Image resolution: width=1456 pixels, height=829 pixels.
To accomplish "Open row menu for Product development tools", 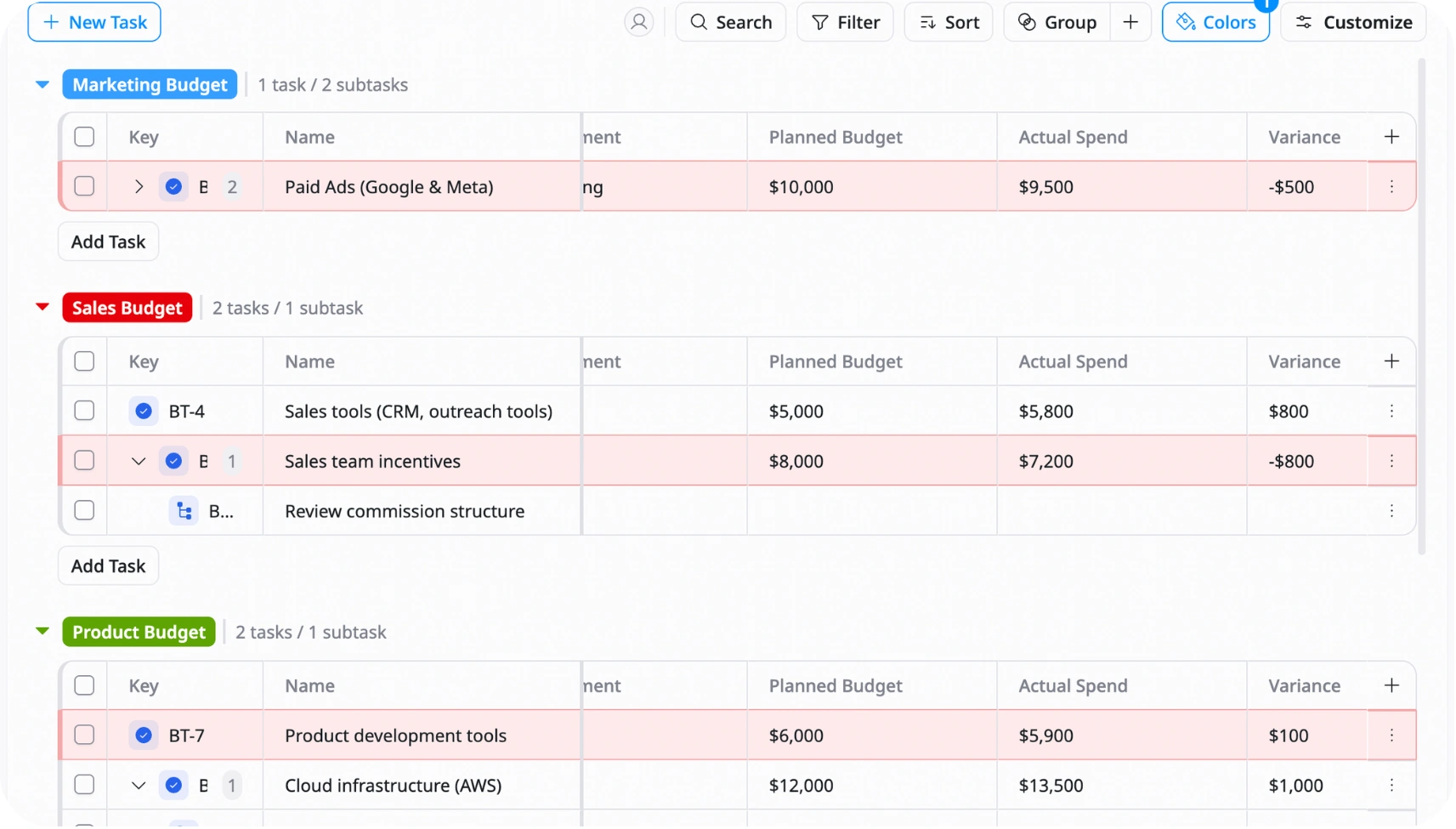I will click(x=1391, y=735).
